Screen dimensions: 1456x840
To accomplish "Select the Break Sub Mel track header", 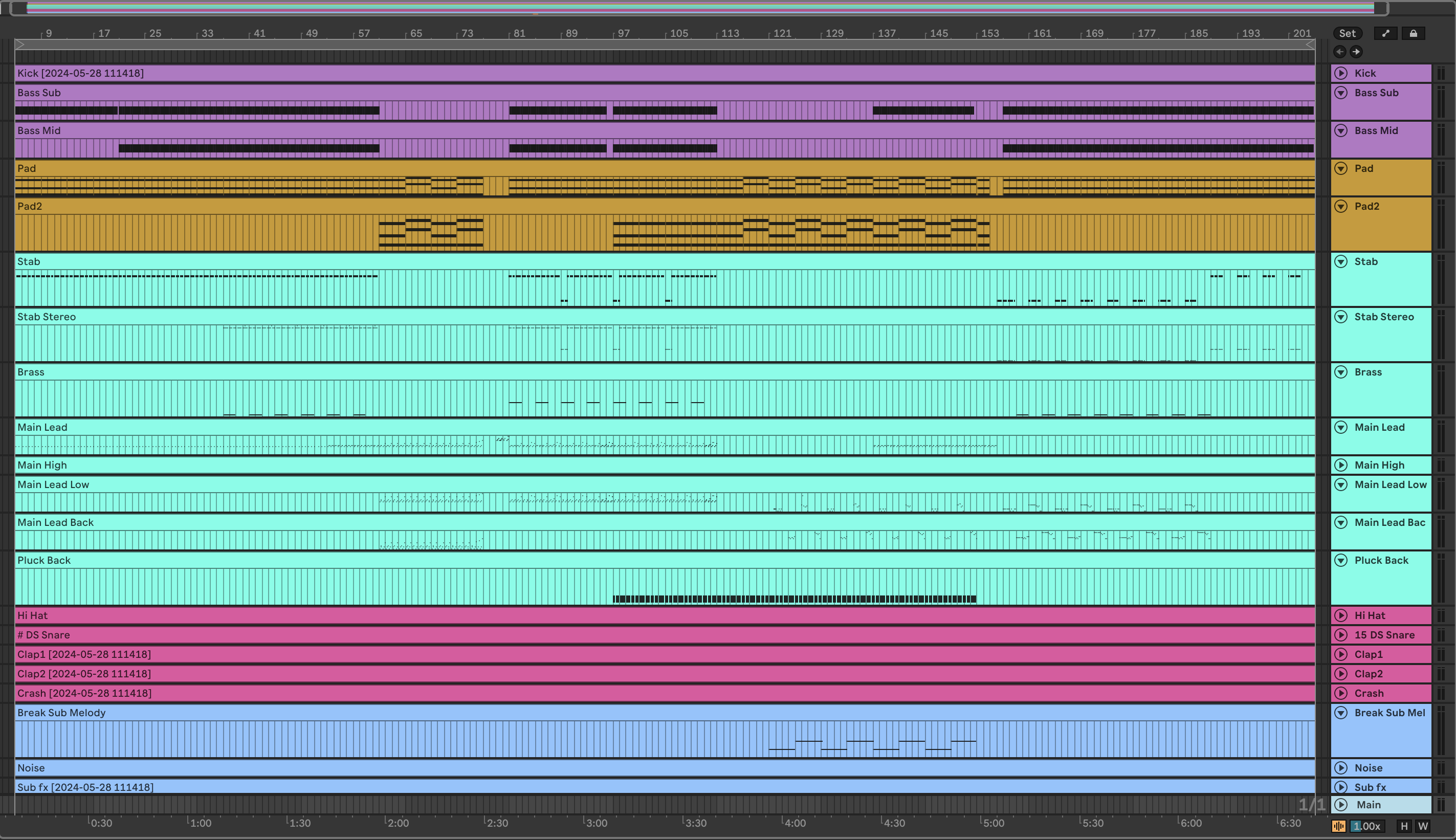I will (1389, 713).
